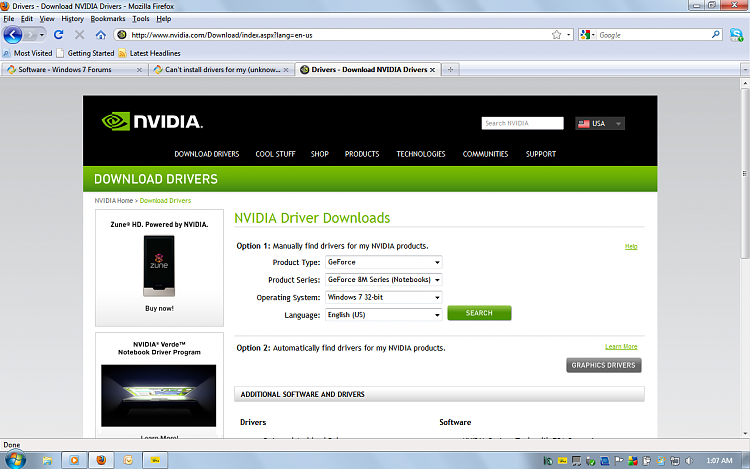Viewport: 750px width, 469px height.
Task: Click the NVIDIA logo
Action: 152,121
